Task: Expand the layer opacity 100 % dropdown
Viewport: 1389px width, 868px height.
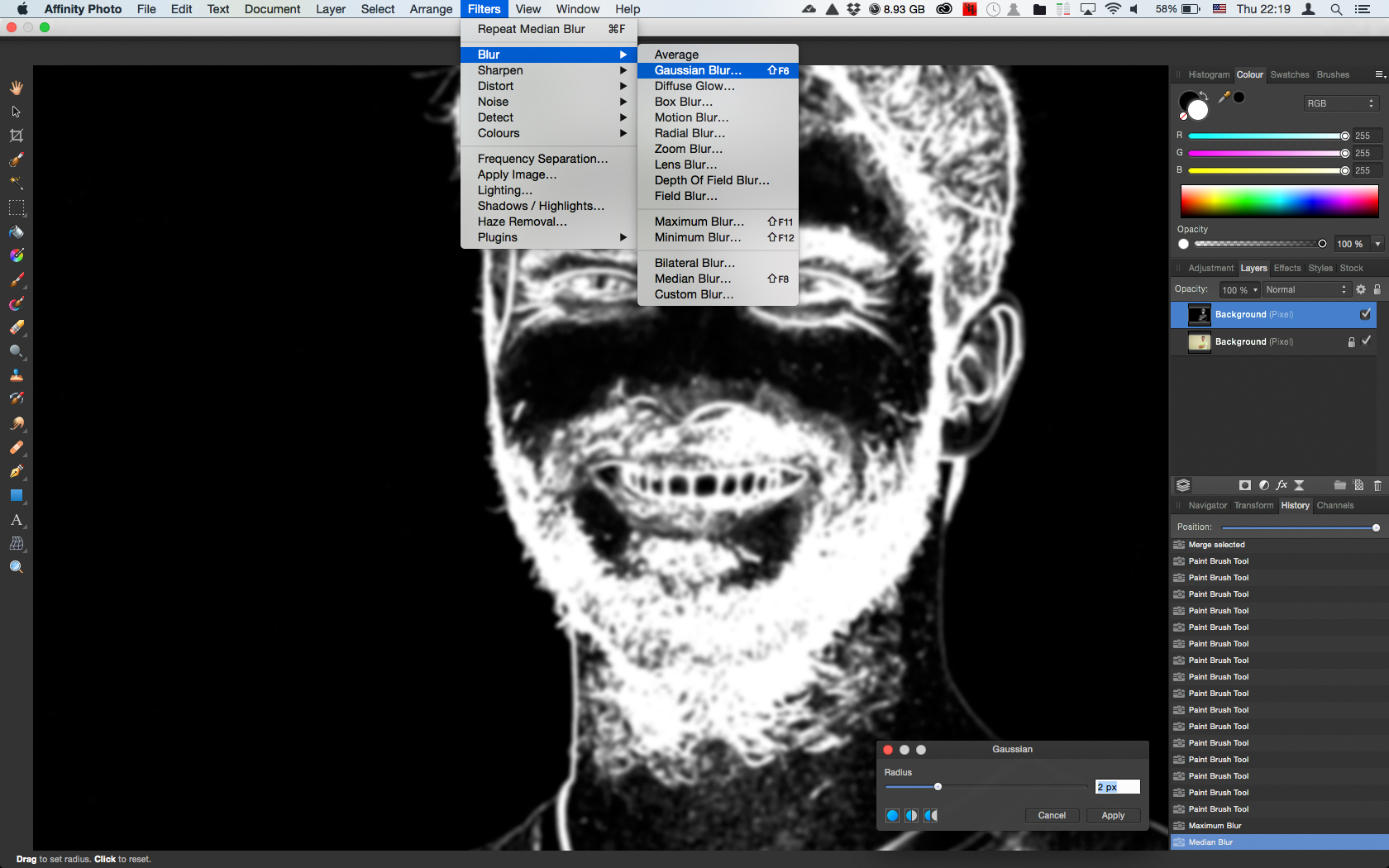Action: tap(1239, 290)
